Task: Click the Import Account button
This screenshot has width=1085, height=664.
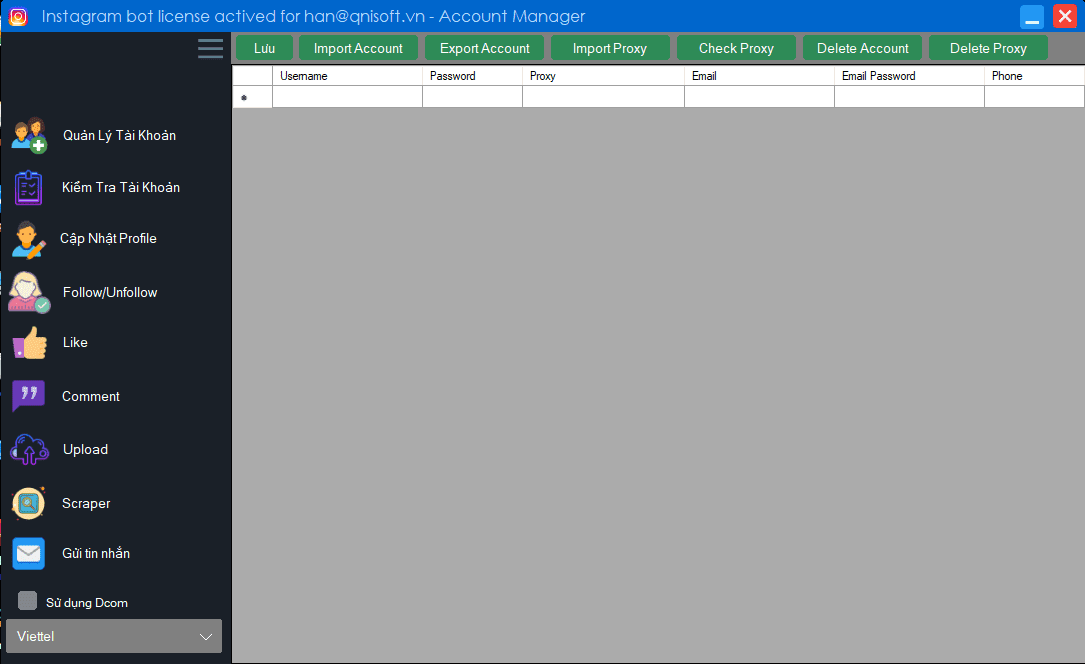Action: click(x=358, y=48)
